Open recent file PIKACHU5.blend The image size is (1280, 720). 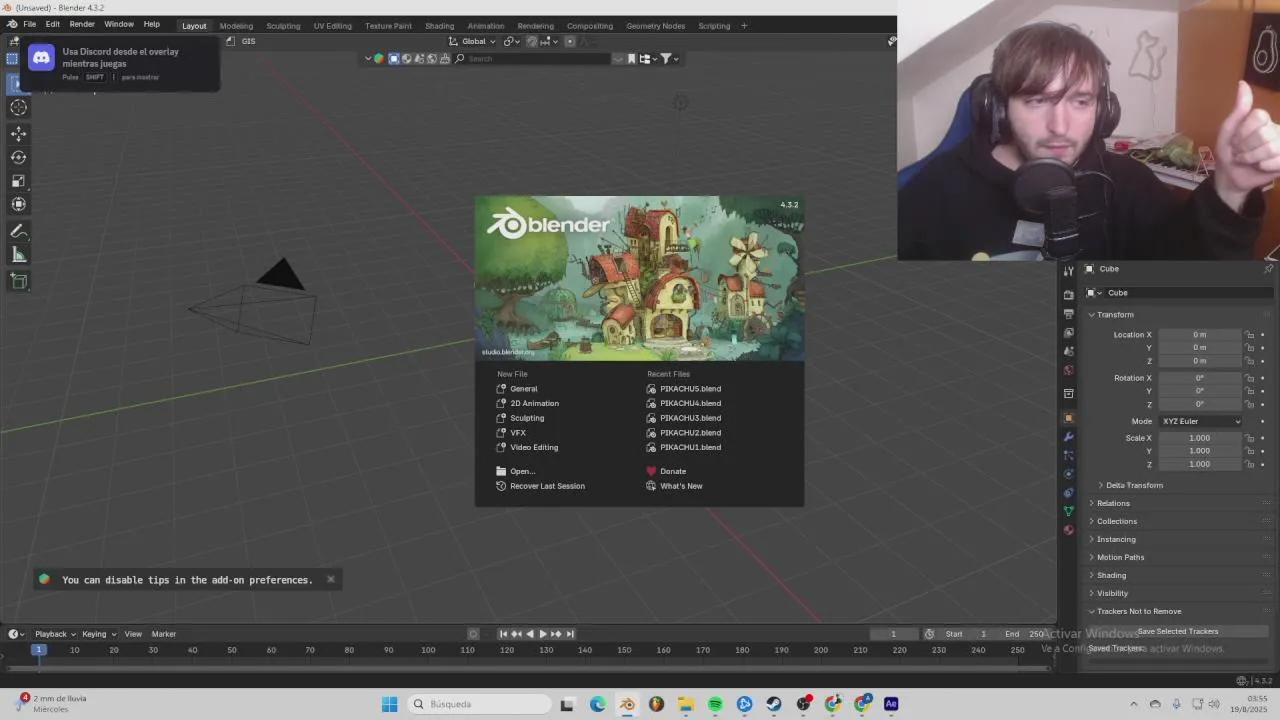coord(690,389)
